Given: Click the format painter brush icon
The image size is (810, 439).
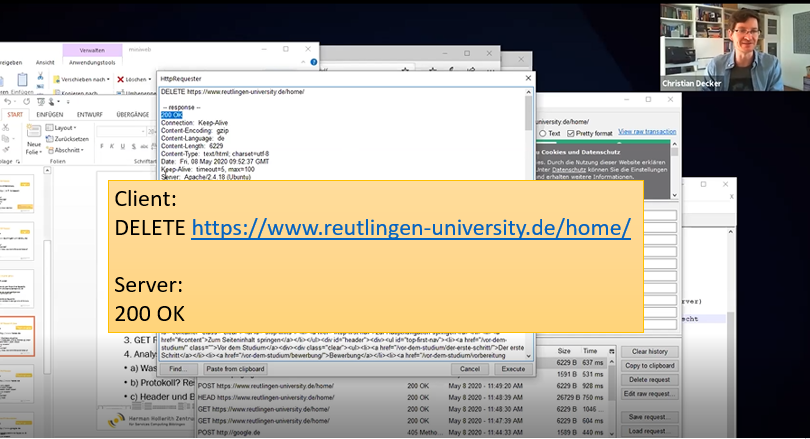Looking at the screenshot, I should 6,150.
